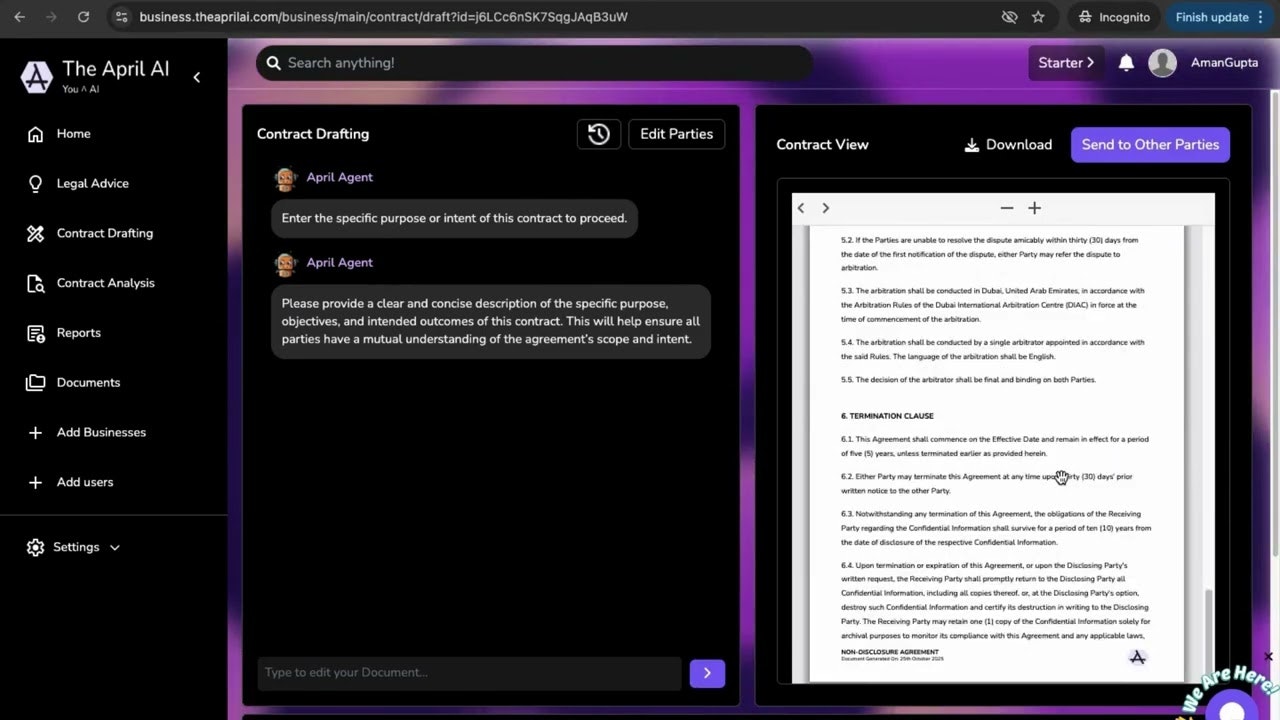
Task: Expand the Settings dropdown chevron
Action: tap(114, 547)
